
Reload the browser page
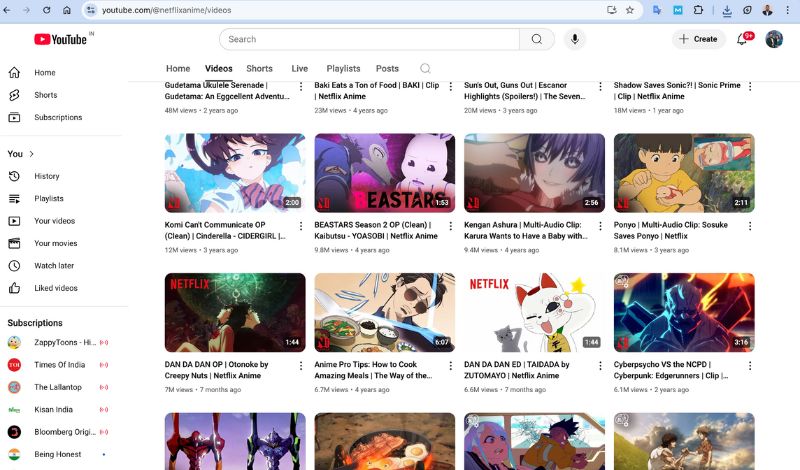[x=46, y=10]
